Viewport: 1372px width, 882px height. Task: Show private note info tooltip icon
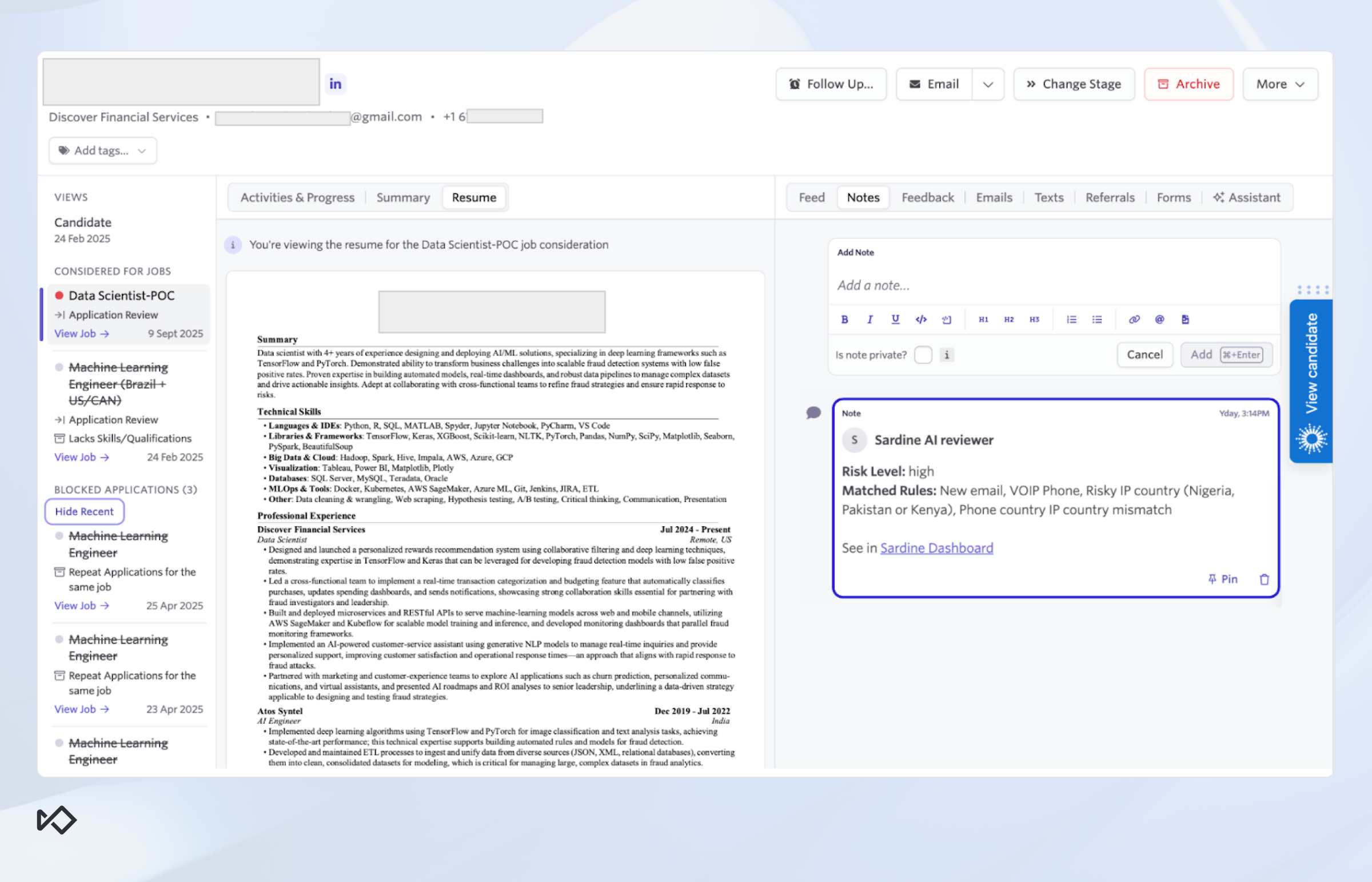(x=947, y=355)
